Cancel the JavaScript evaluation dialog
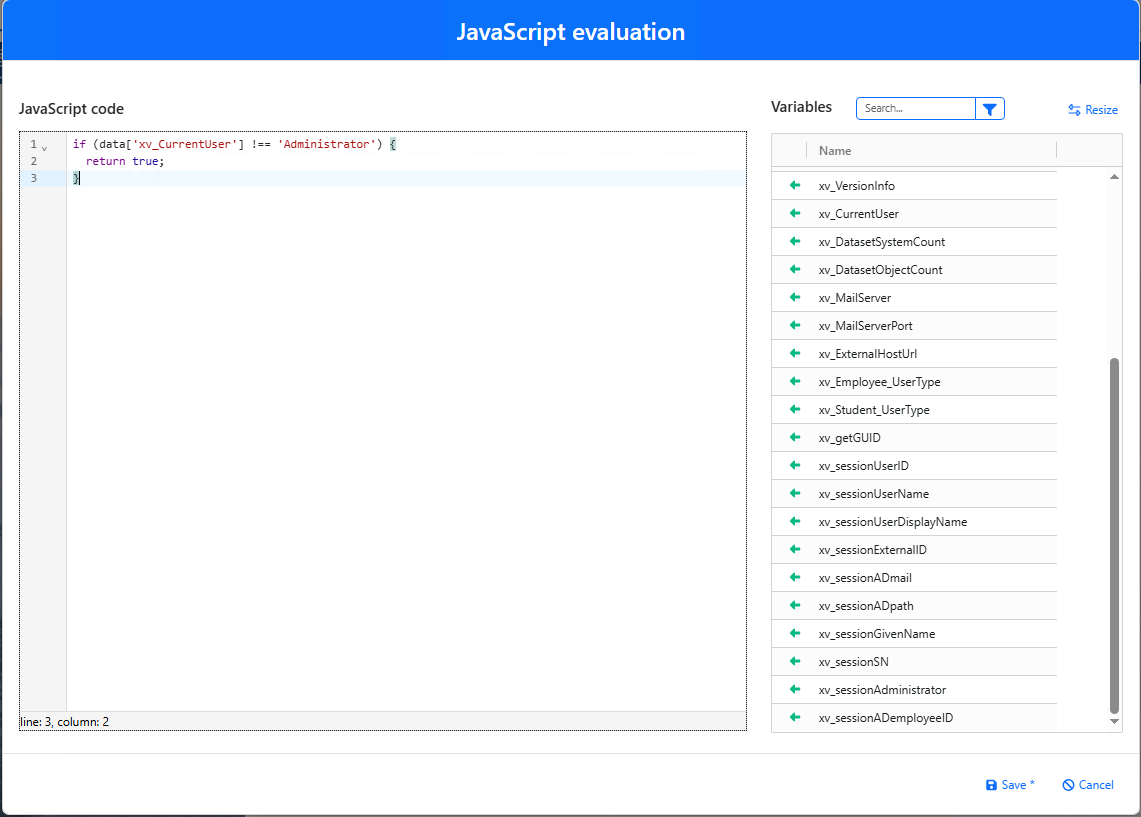1141x817 pixels. tap(1088, 785)
